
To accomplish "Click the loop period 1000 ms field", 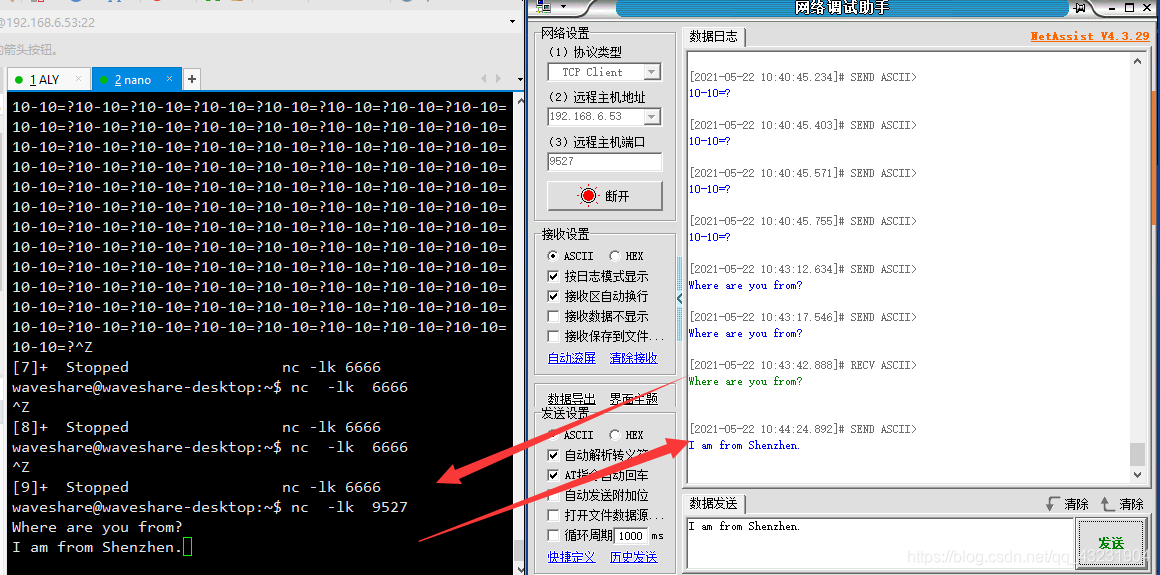I will [x=631, y=535].
